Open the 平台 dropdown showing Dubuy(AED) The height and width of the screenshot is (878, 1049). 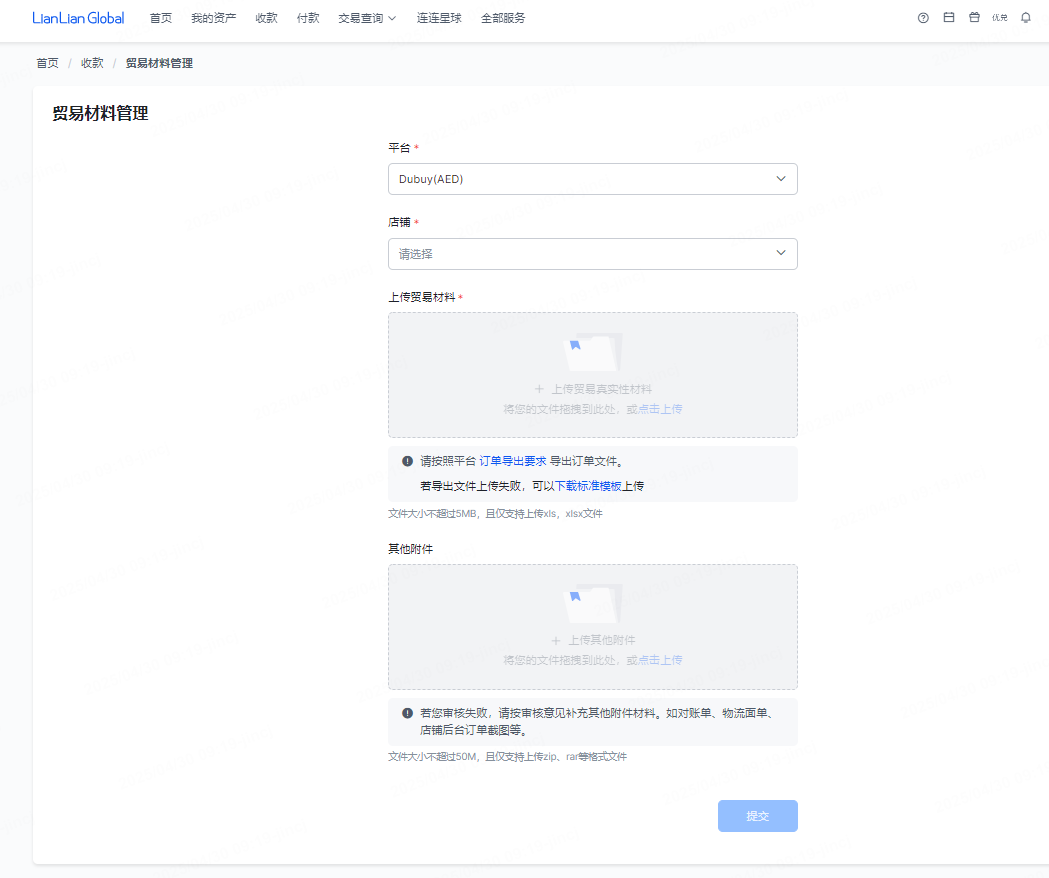(x=593, y=179)
